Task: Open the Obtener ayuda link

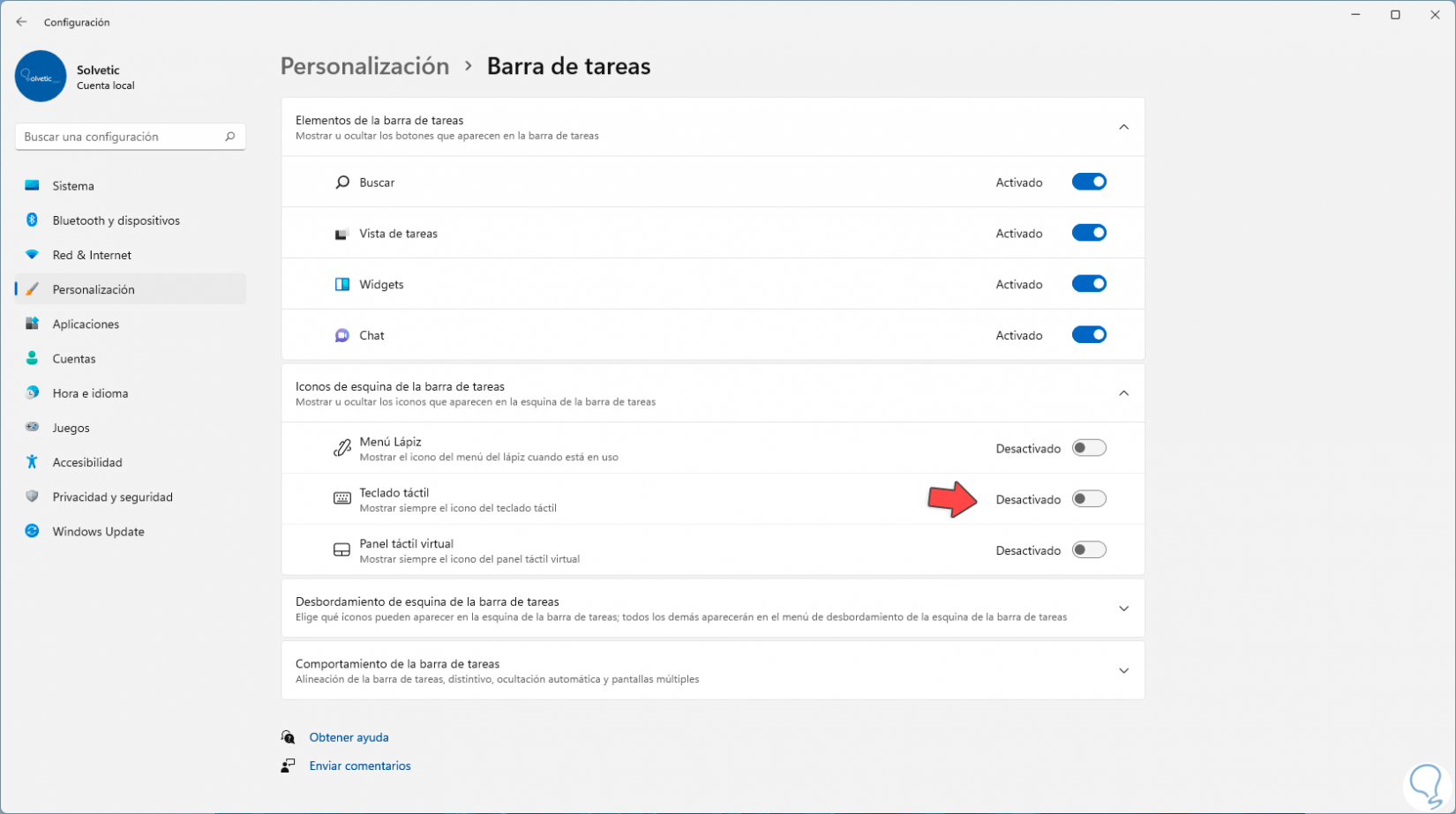Action: point(349,737)
